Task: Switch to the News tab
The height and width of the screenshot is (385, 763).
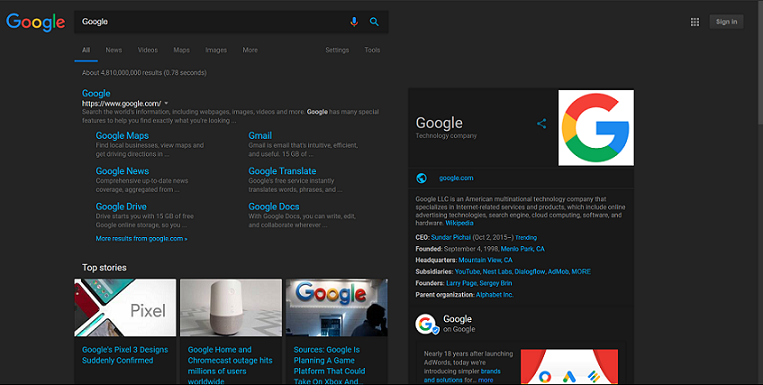Action: (114, 50)
